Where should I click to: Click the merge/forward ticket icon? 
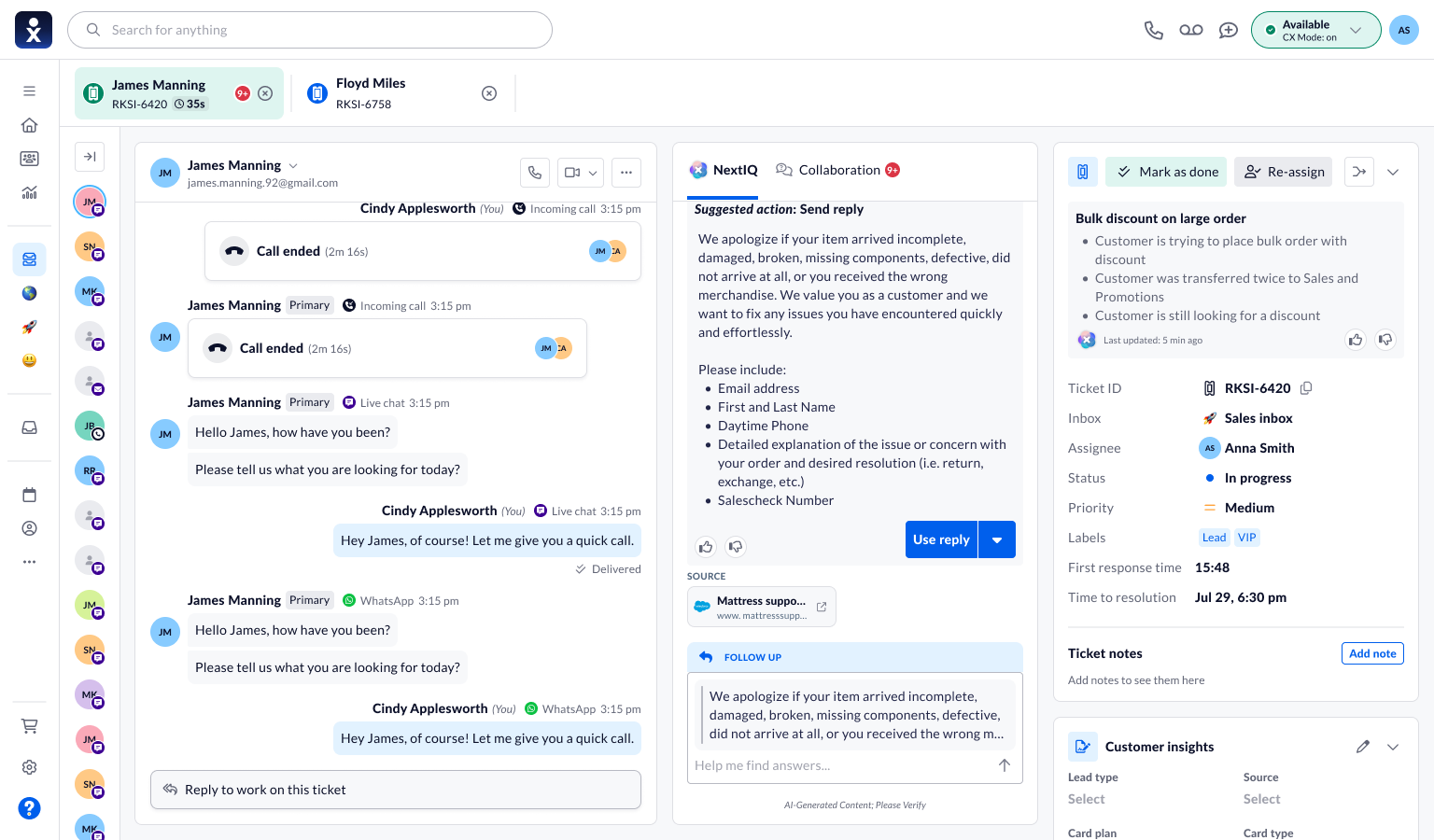coord(1359,172)
